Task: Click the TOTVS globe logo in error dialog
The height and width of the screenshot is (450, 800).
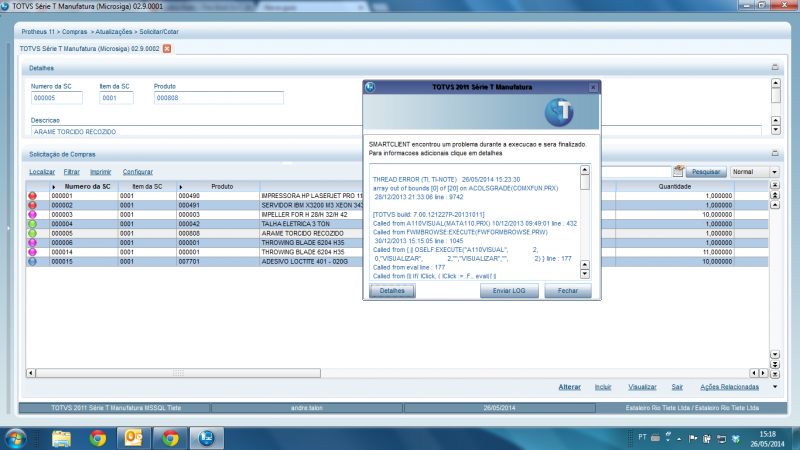Action: click(x=559, y=112)
